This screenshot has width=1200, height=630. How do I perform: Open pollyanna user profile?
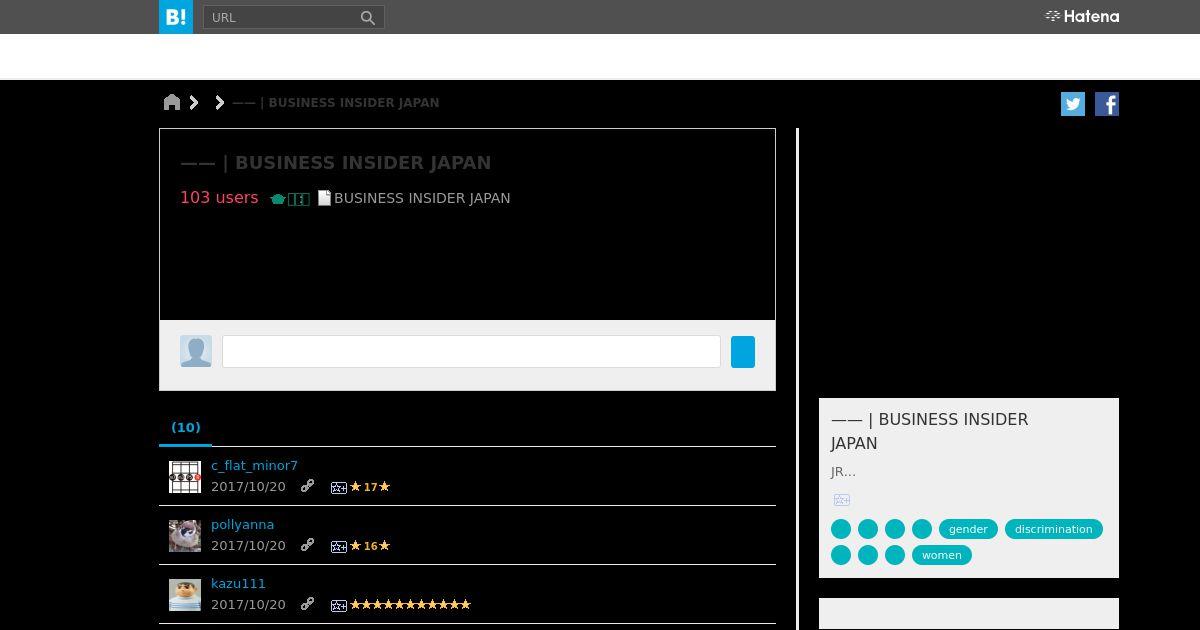242,524
